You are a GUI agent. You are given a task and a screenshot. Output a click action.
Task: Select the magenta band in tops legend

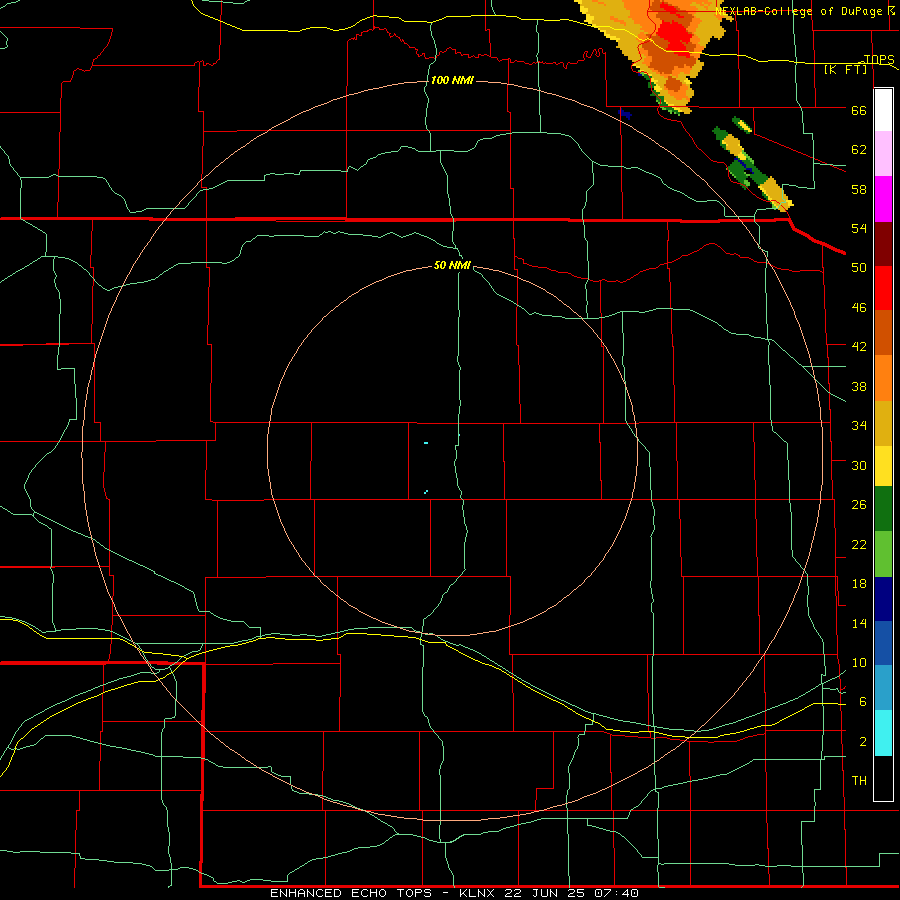click(x=883, y=199)
